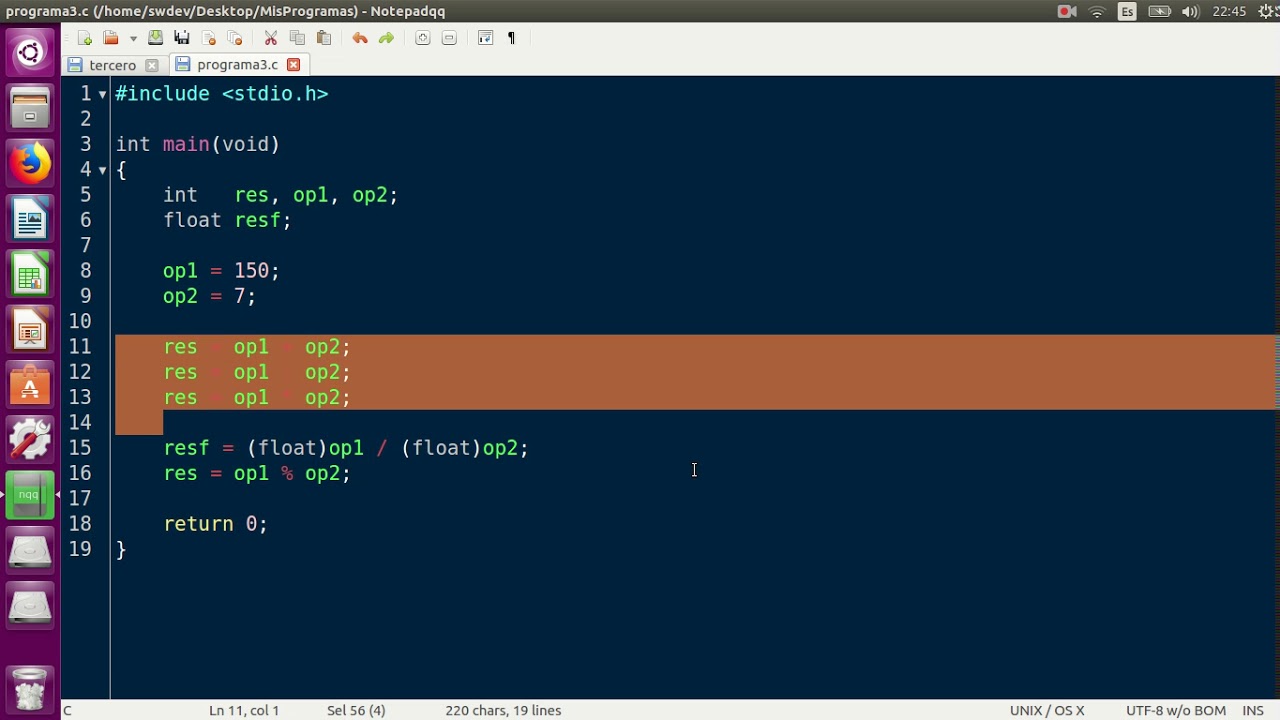Screen dimensions: 1280x720
Task: Click on return 0; statement
Action: click(215, 525)
